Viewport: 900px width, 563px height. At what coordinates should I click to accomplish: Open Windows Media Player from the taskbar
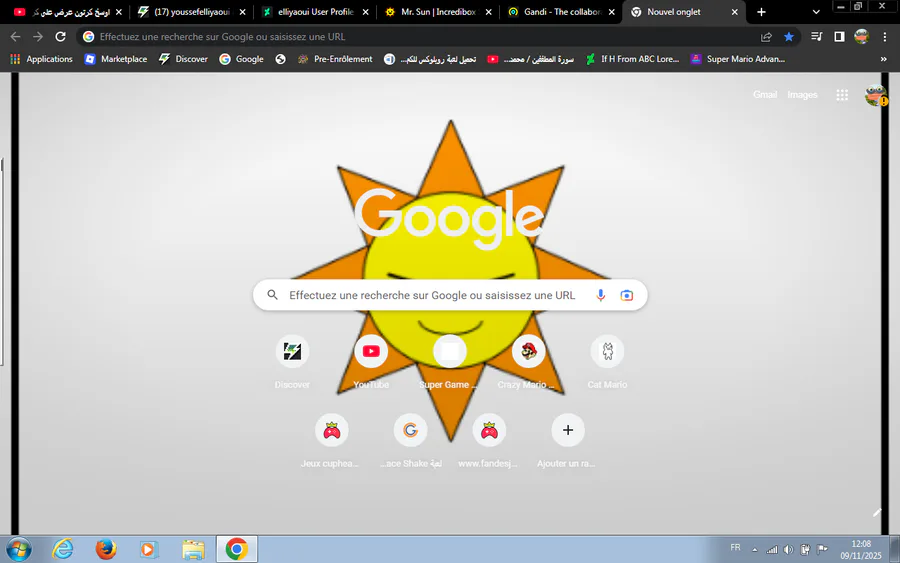[x=149, y=550]
